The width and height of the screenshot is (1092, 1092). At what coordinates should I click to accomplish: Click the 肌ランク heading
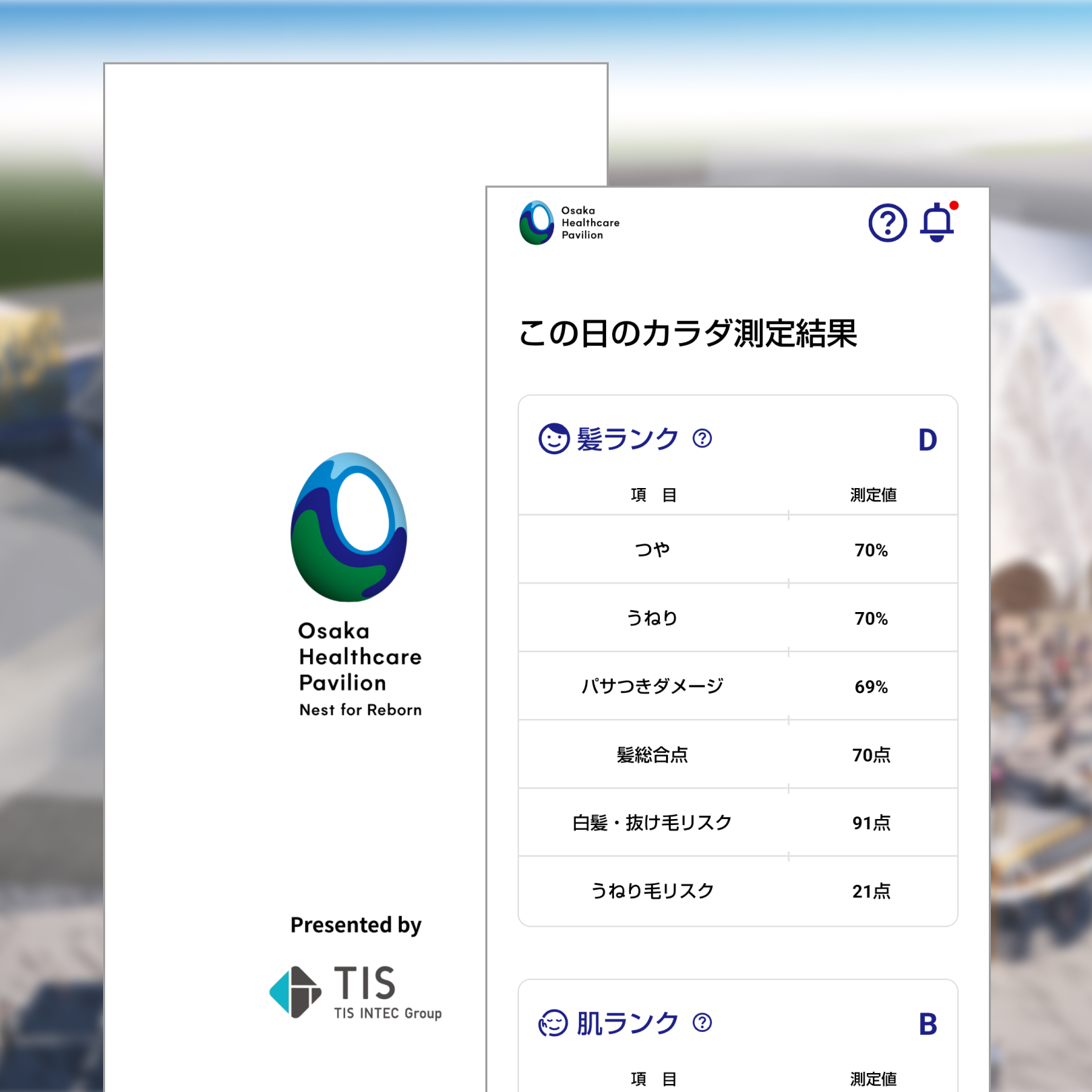628,1023
